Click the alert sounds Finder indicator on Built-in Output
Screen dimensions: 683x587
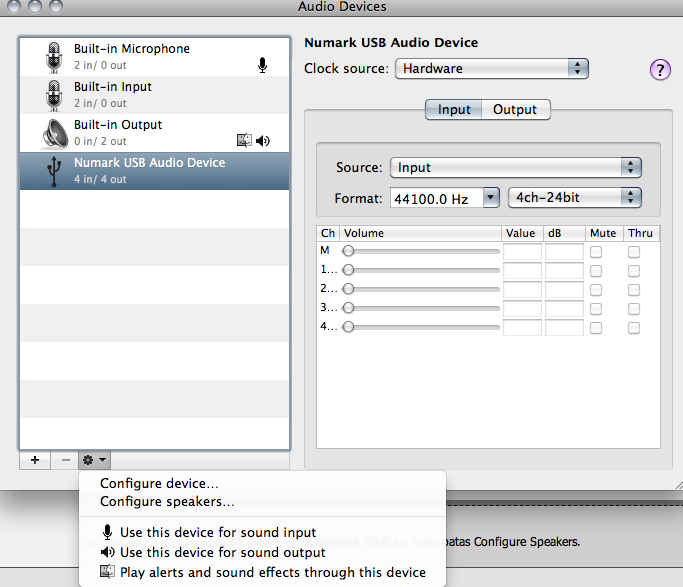tap(244, 140)
